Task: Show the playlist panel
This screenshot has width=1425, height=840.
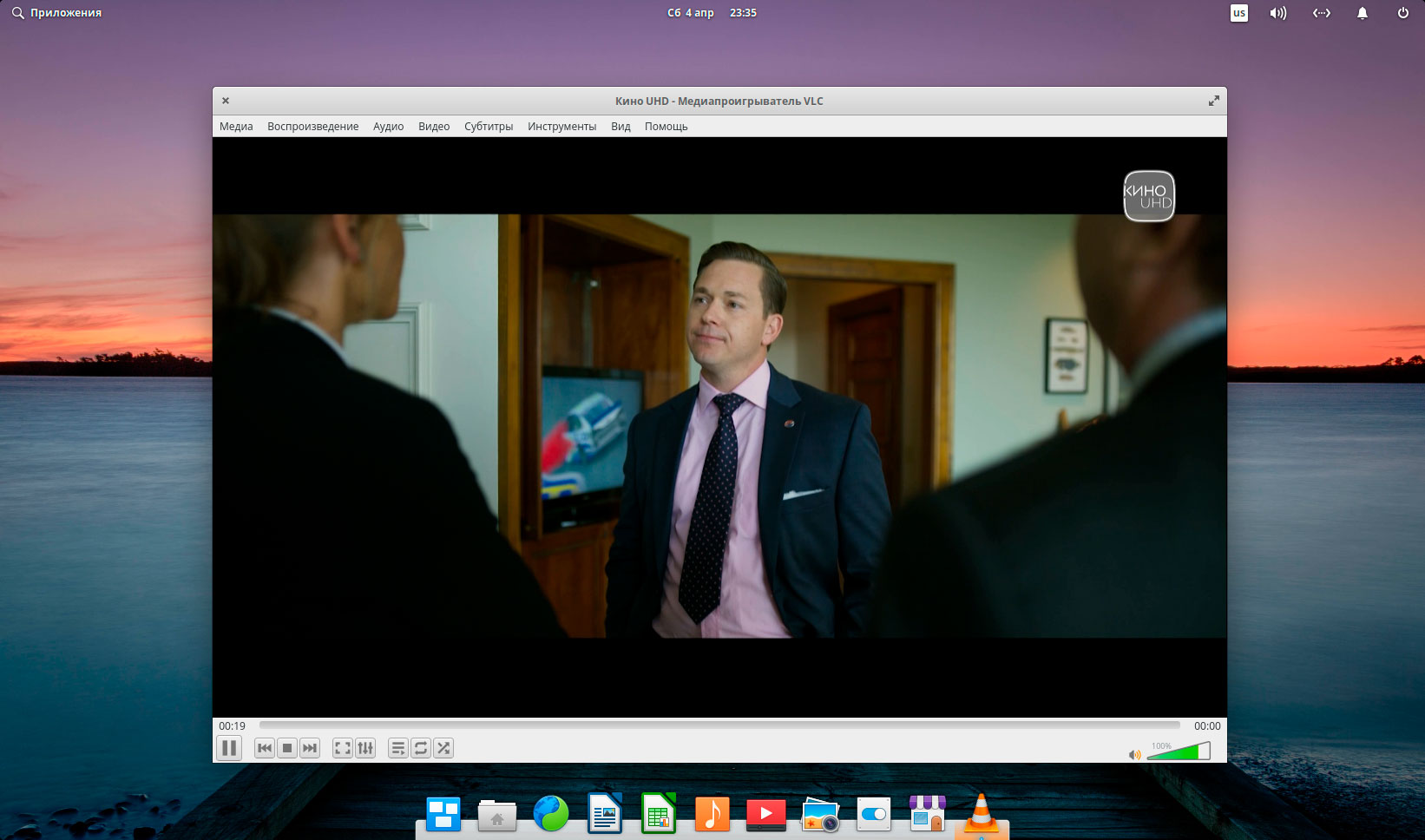Action: click(x=398, y=748)
